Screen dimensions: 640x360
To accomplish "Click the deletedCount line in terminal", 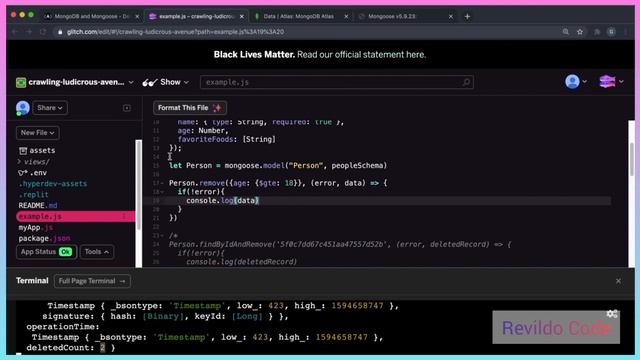I will coord(71,348).
